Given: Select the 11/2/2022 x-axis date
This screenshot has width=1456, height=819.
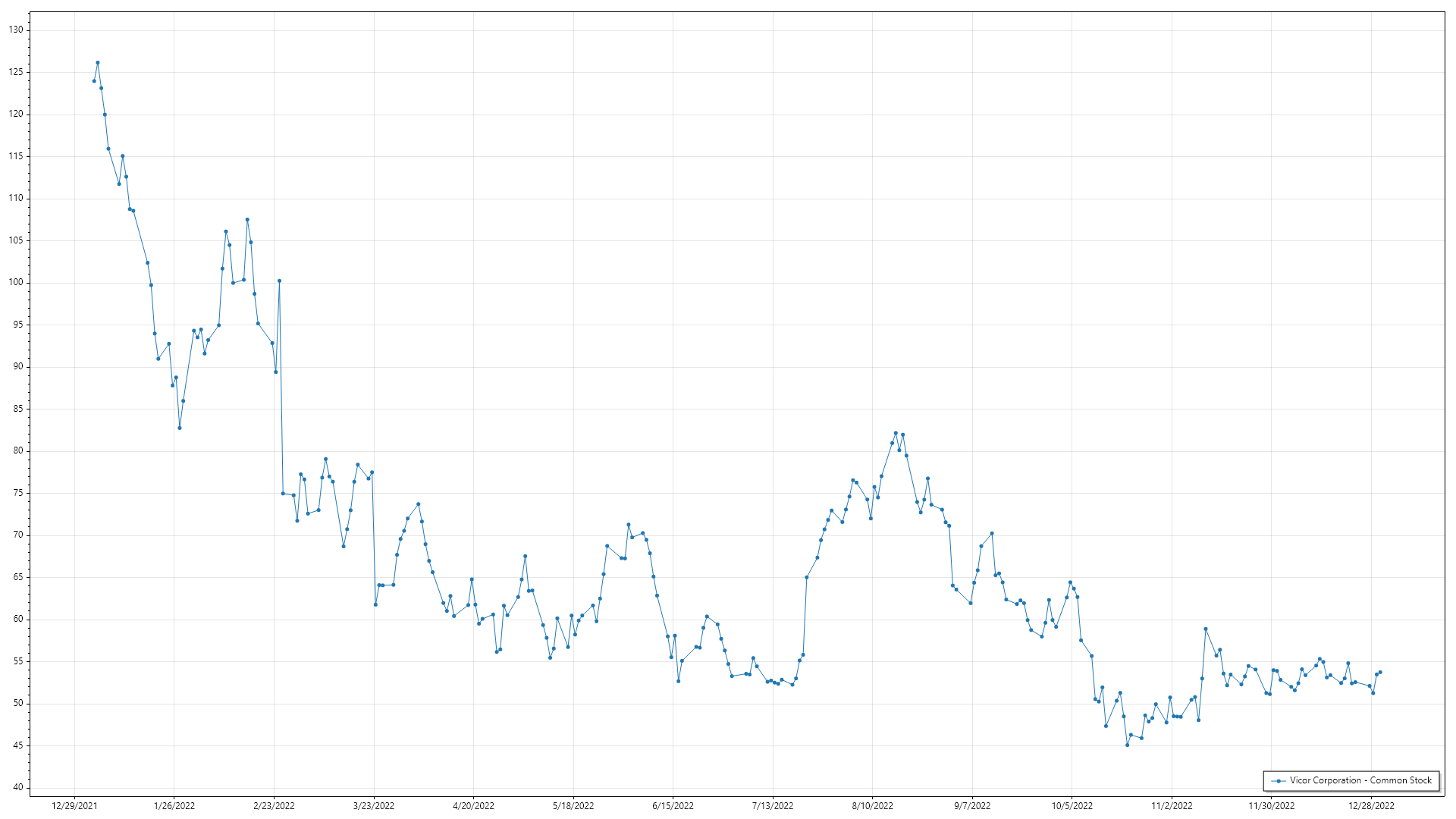Looking at the screenshot, I should pos(1172,805).
